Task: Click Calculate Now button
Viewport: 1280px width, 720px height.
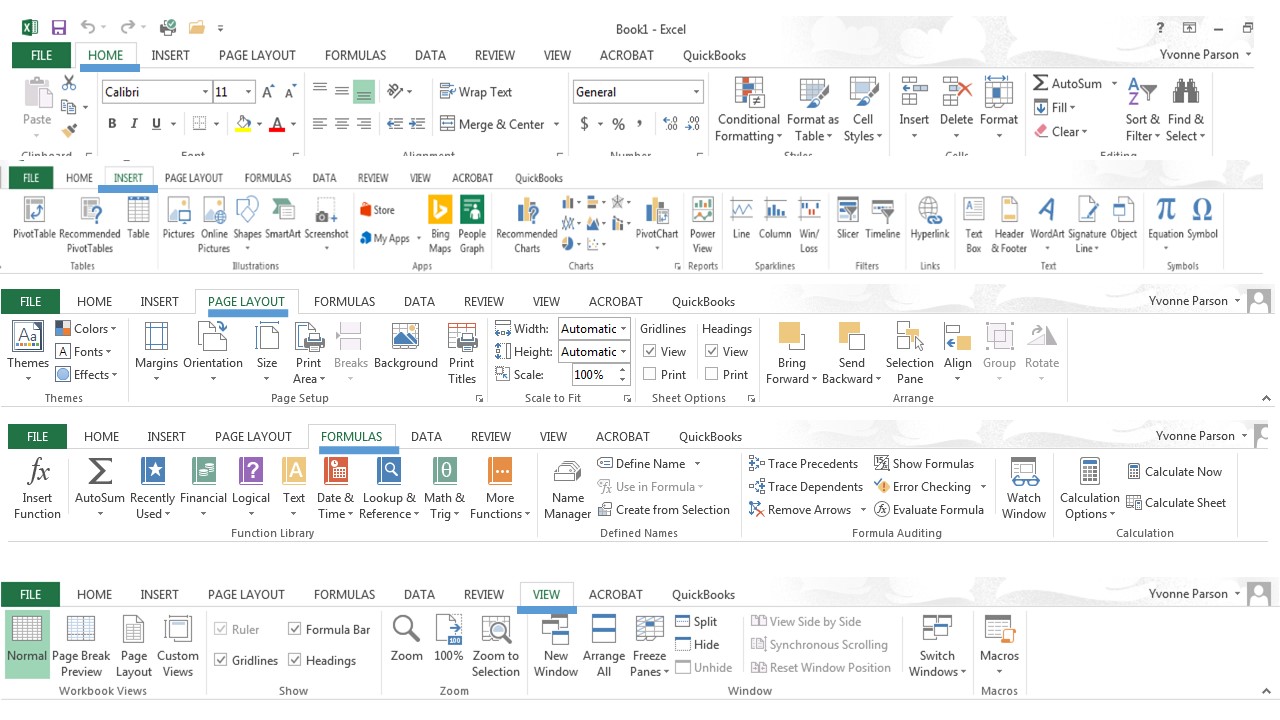Action: coord(1174,471)
